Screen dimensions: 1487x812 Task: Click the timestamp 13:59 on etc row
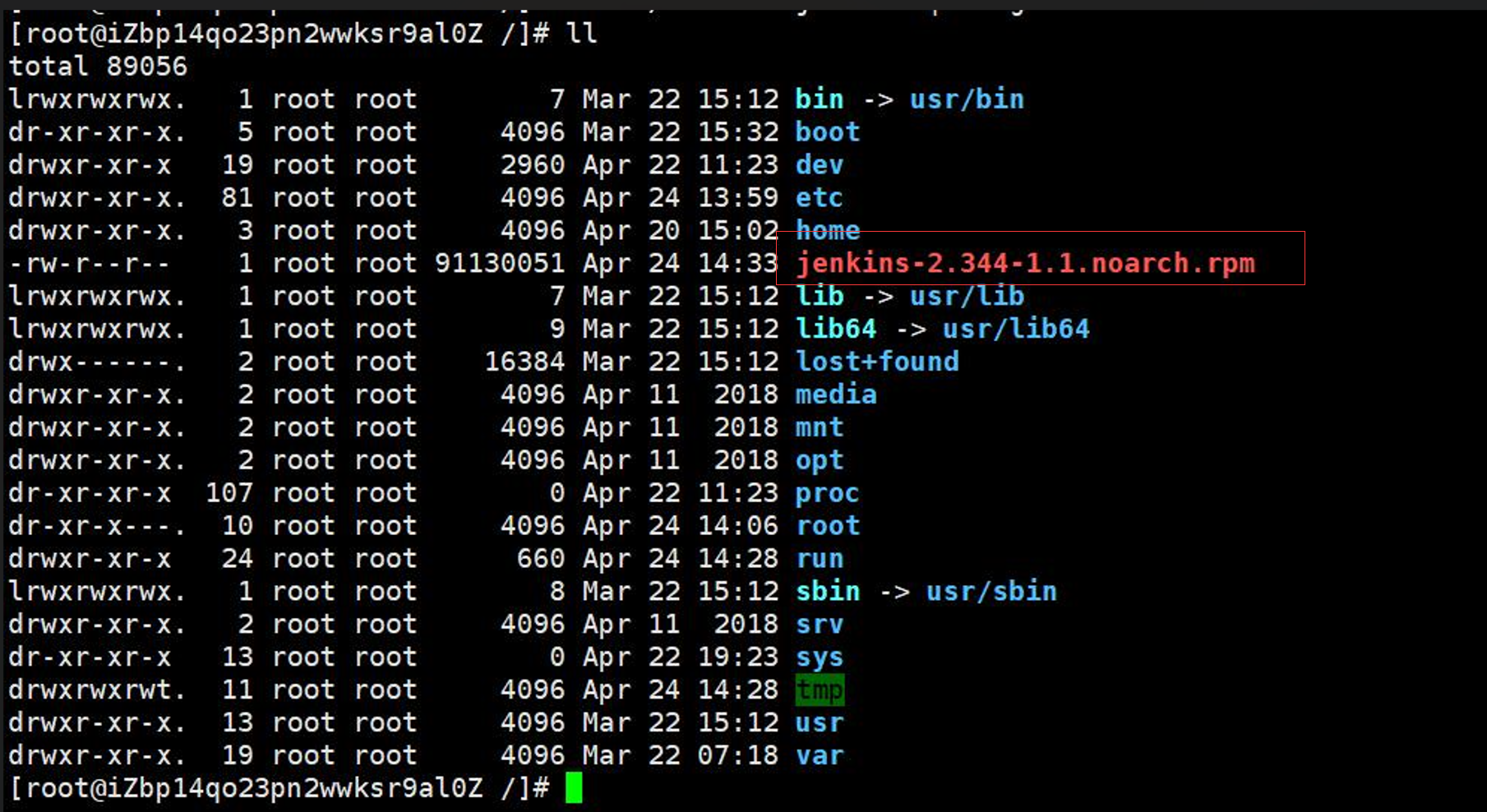pyautogui.click(x=738, y=198)
